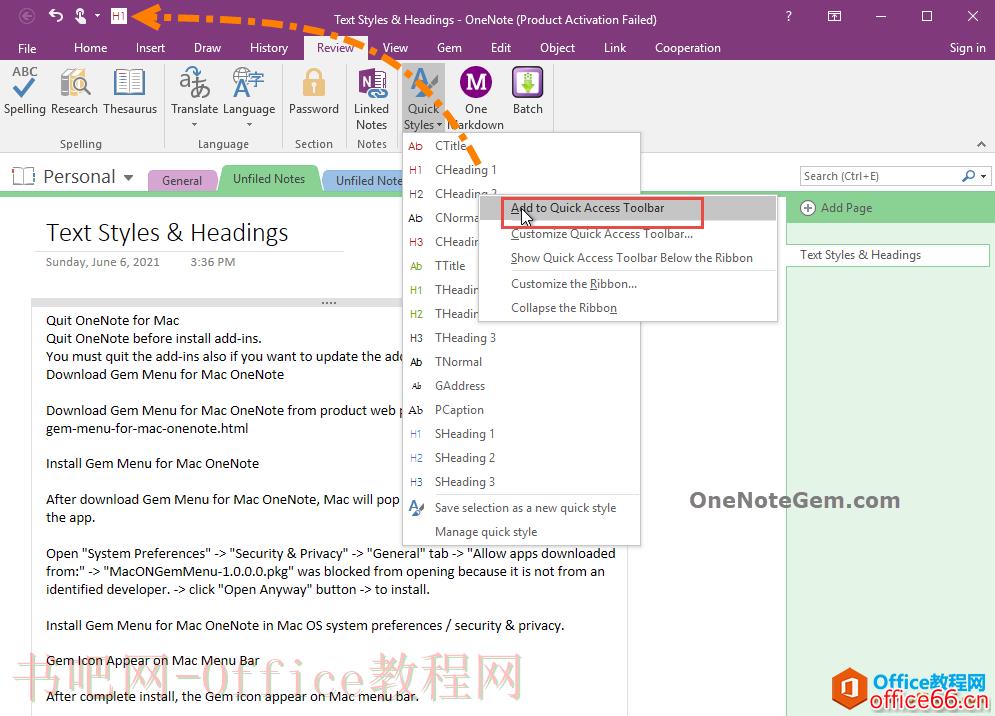Click the page title Text Styles & Headings
This screenshot has width=995, height=716.
[167, 233]
